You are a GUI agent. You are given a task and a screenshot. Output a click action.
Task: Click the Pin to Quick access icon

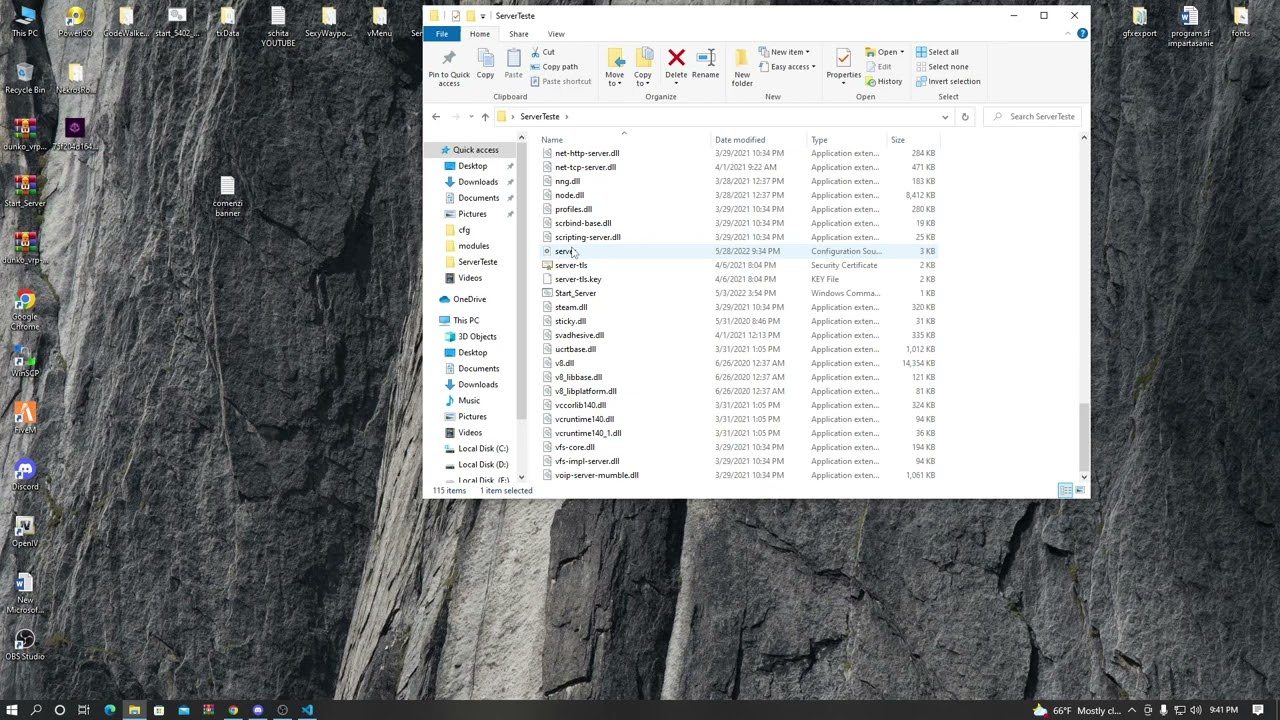449,67
